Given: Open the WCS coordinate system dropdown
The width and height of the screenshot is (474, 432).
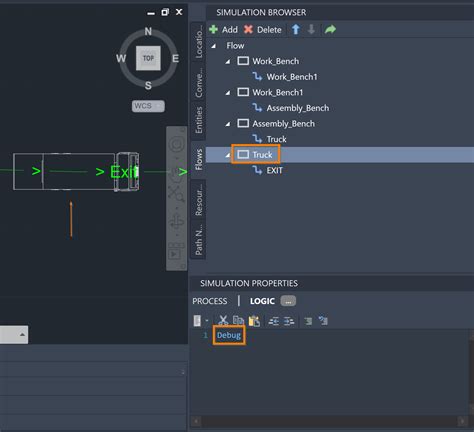Looking at the screenshot, I should pyautogui.click(x=148, y=106).
